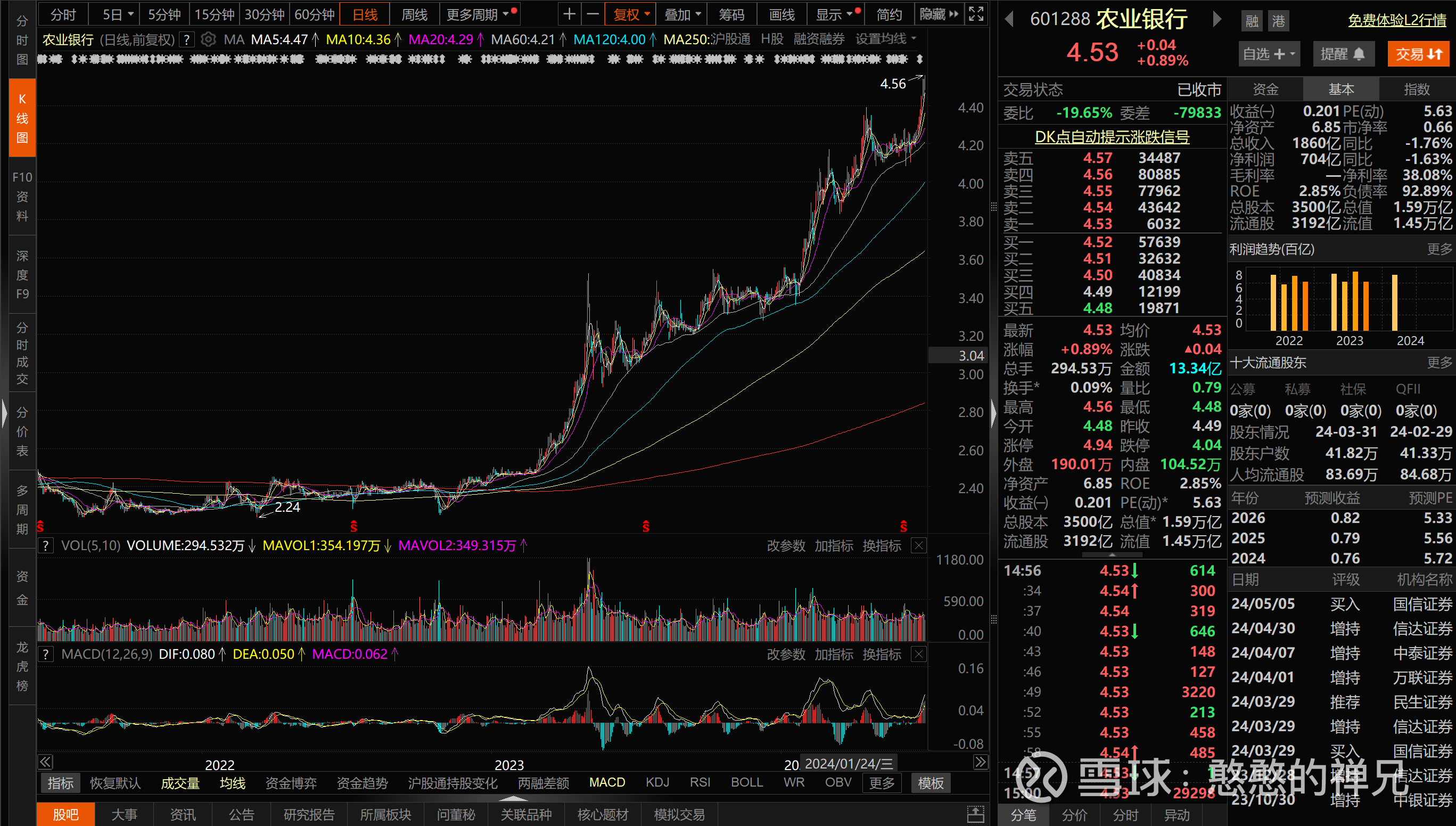Jump chart to earliest data arrow
Viewport: 1456px width, 826px height.
(45, 762)
